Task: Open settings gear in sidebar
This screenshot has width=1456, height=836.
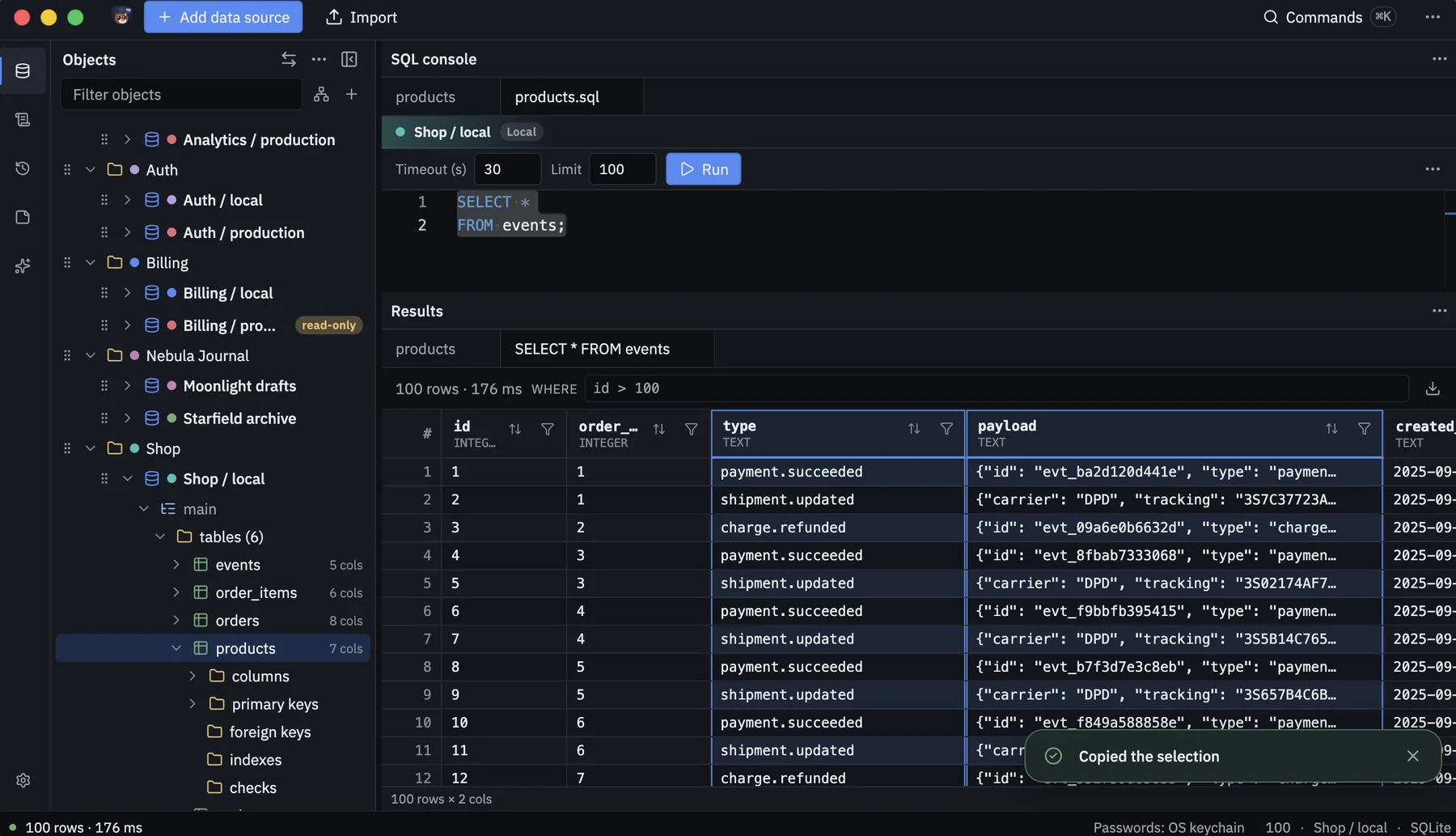Action: click(23, 780)
